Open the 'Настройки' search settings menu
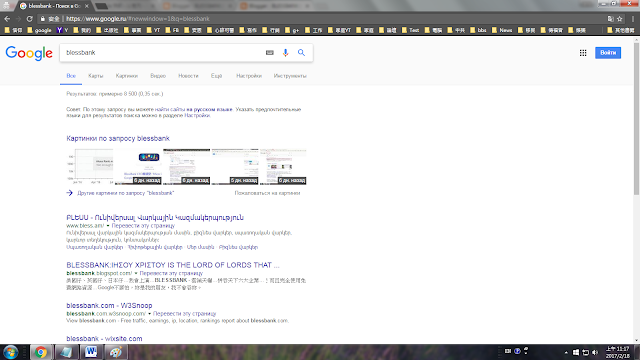The width and height of the screenshot is (640, 360). tap(249, 76)
